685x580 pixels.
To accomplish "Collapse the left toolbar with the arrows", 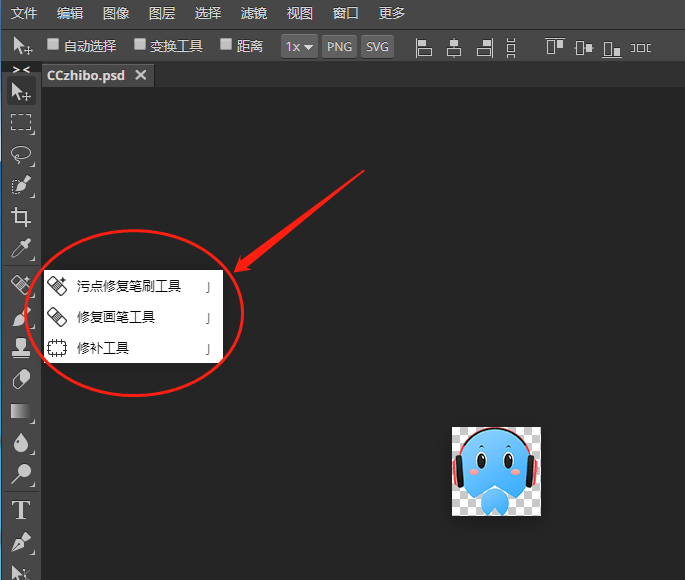I will (x=21, y=69).
